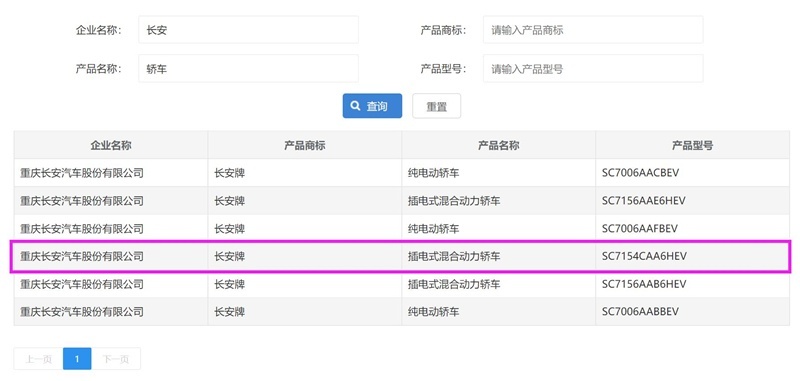Focus the 产品名称 input containing 轿车
Image resolution: width=800 pixels, height=381 pixels.
pos(248,69)
